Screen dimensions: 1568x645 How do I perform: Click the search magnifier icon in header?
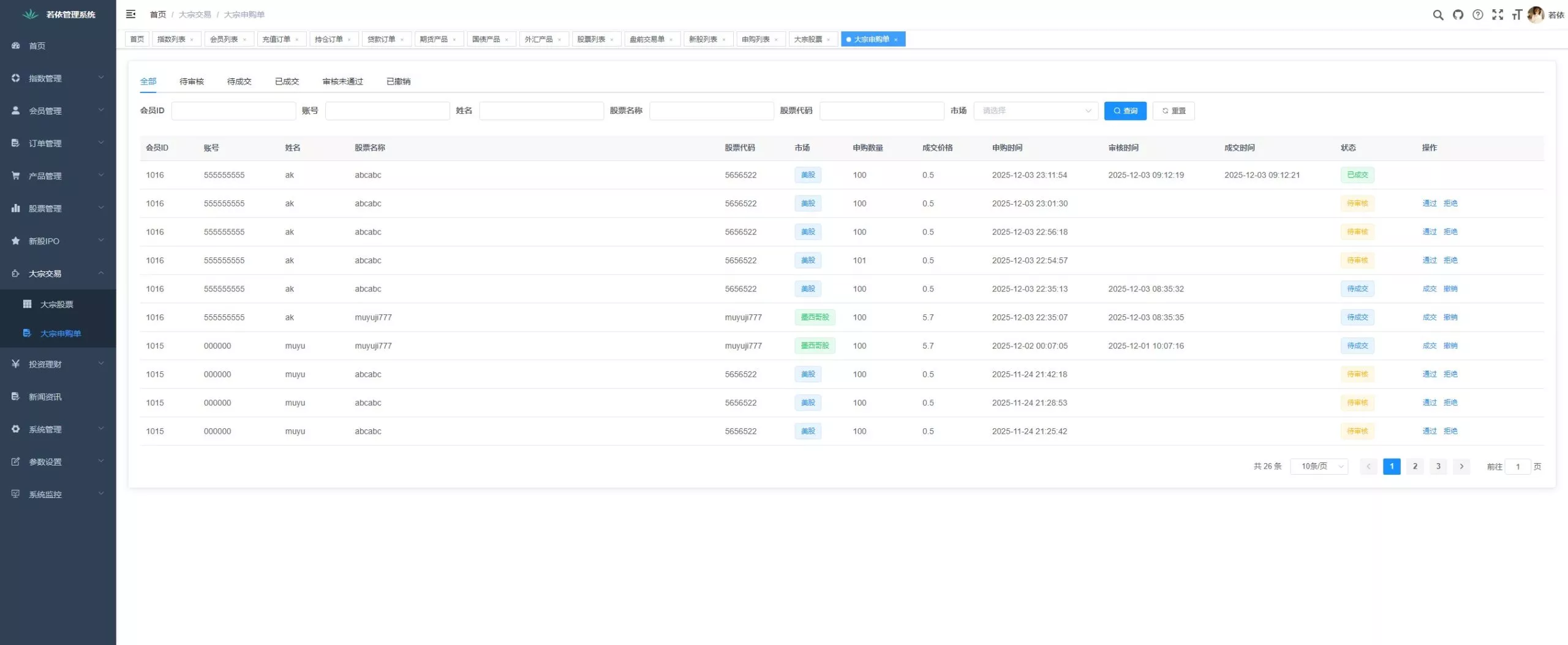point(1438,15)
